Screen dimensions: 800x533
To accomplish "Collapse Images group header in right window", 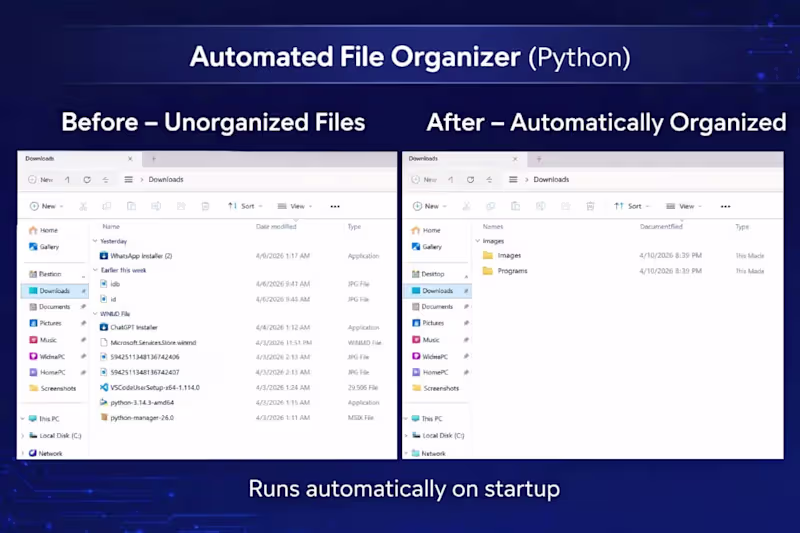I will pyautogui.click(x=478, y=241).
